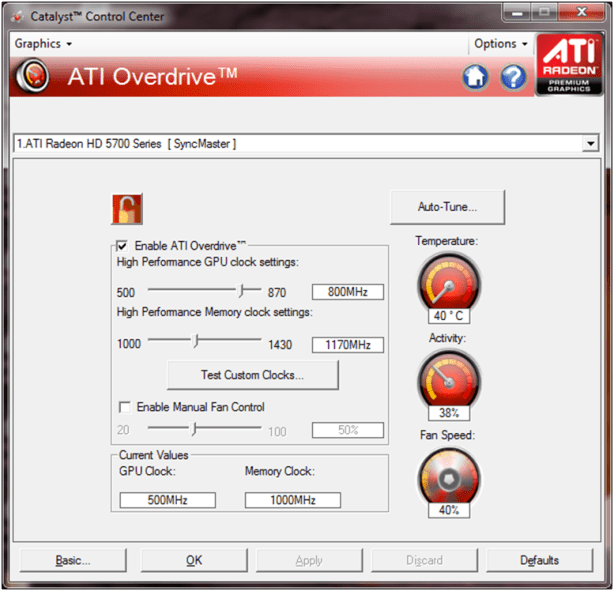
Task: Open the Options menu
Action: tap(501, 44)
